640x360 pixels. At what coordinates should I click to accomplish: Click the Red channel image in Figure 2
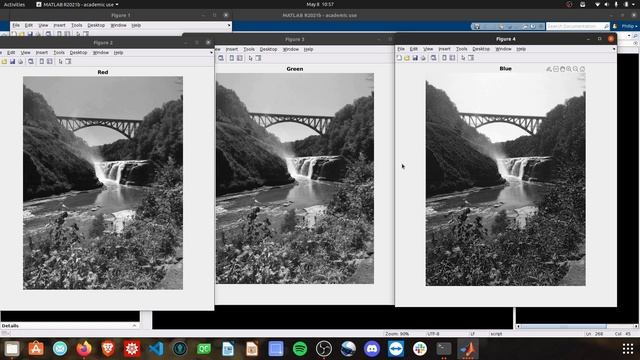click(x=103, y=183)
